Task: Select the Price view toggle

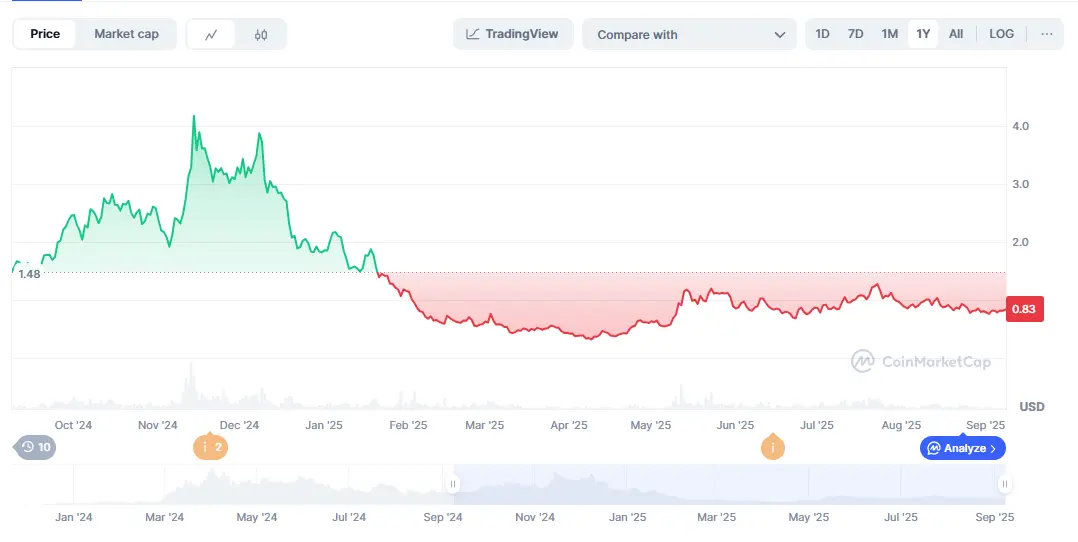Action: click(45, 34)
